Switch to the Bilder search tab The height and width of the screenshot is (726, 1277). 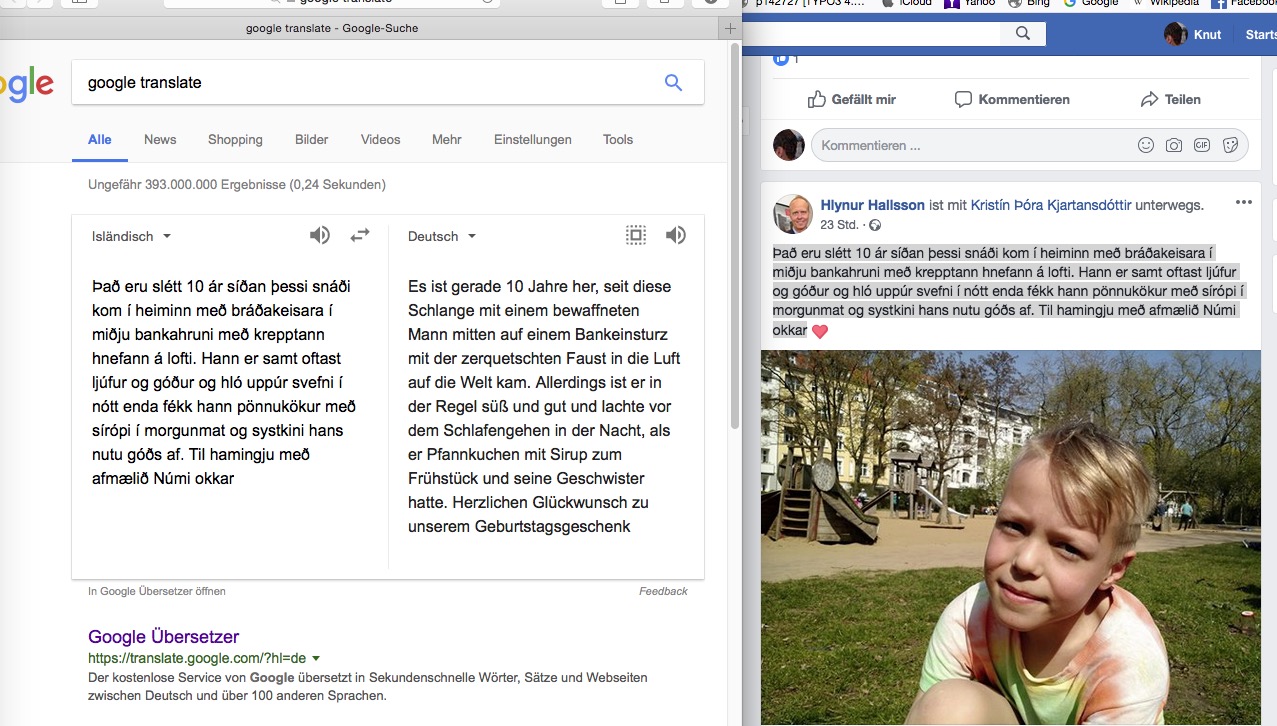tap(311, 140)
